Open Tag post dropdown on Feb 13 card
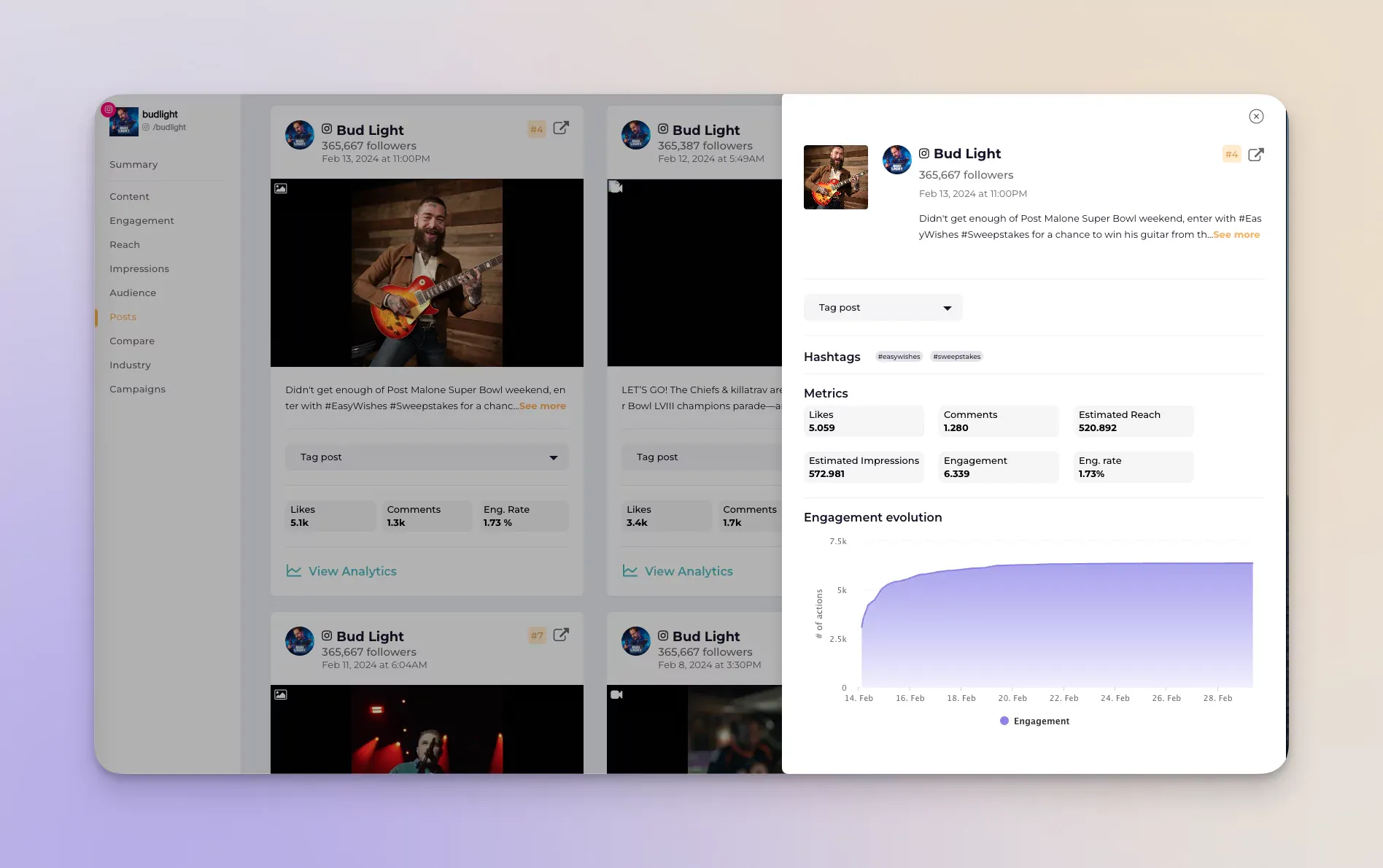The image size is (1383, 868). [x=427, y=457]
